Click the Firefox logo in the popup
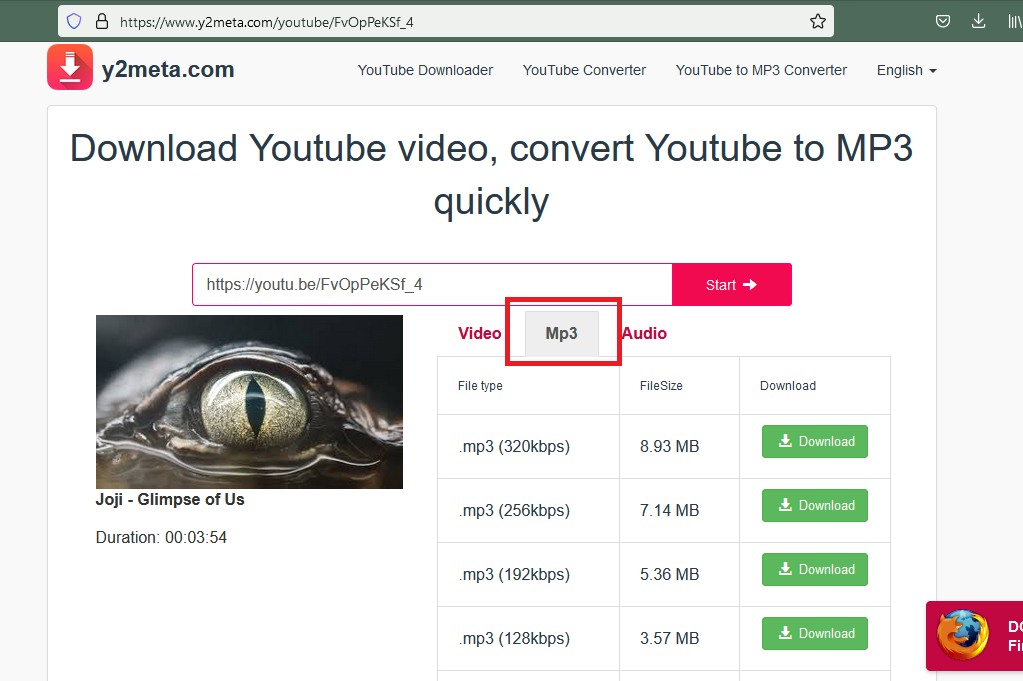 click(x=962, y=635)
